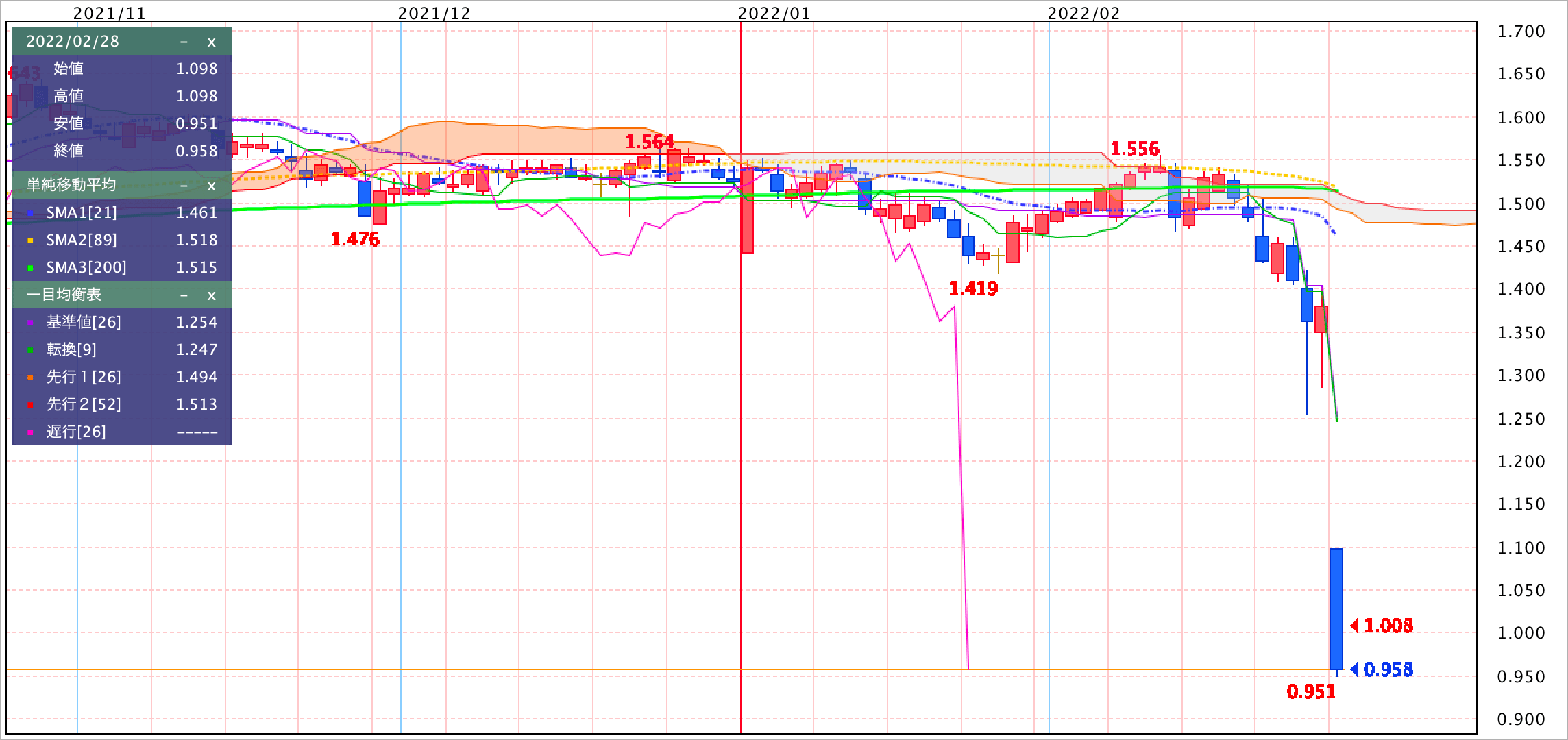Click the 1.700 price axis label
This screenshot has width=1568, height=740.
pyautogui.click(x=1521, y=32)
